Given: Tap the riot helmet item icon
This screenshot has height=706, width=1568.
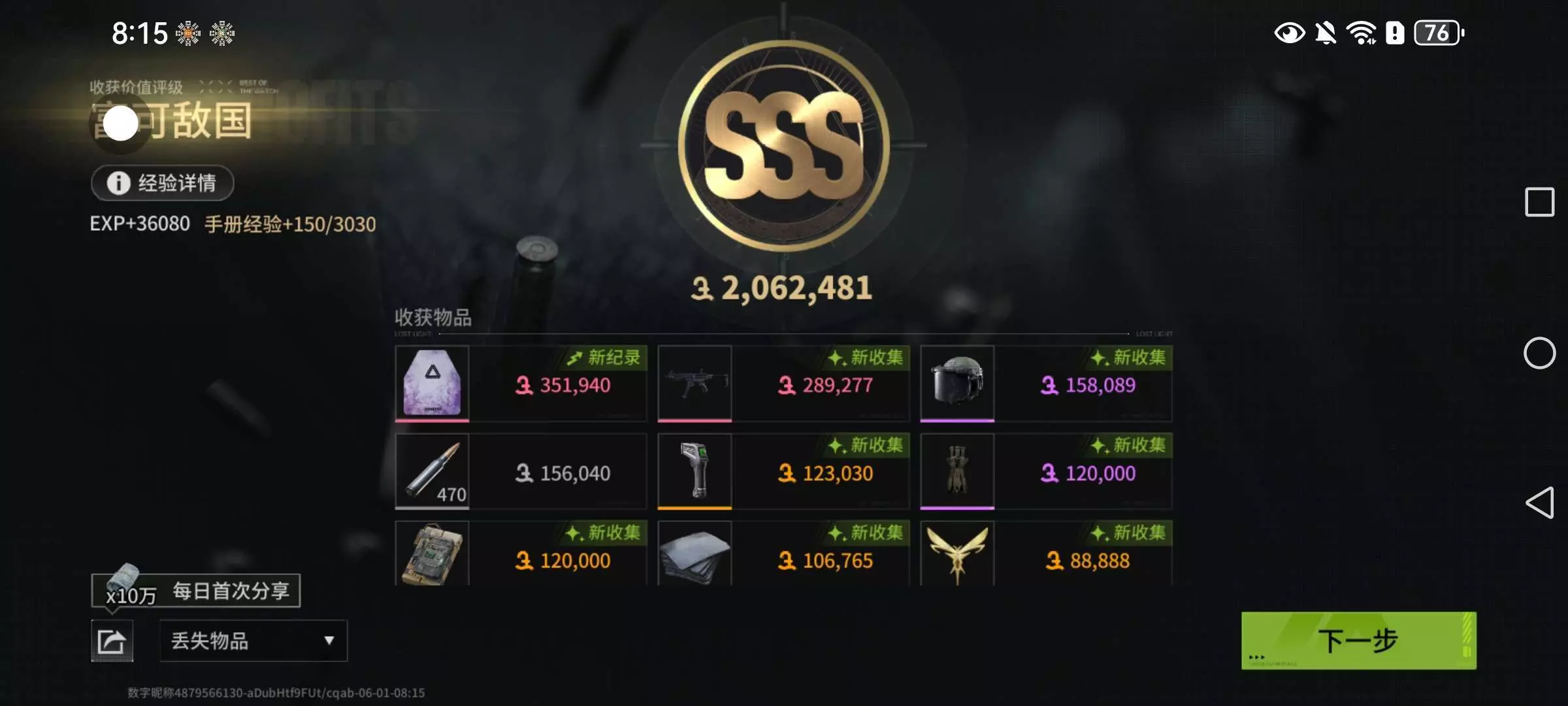Looking at the screenshot, I should pos(957,383).
